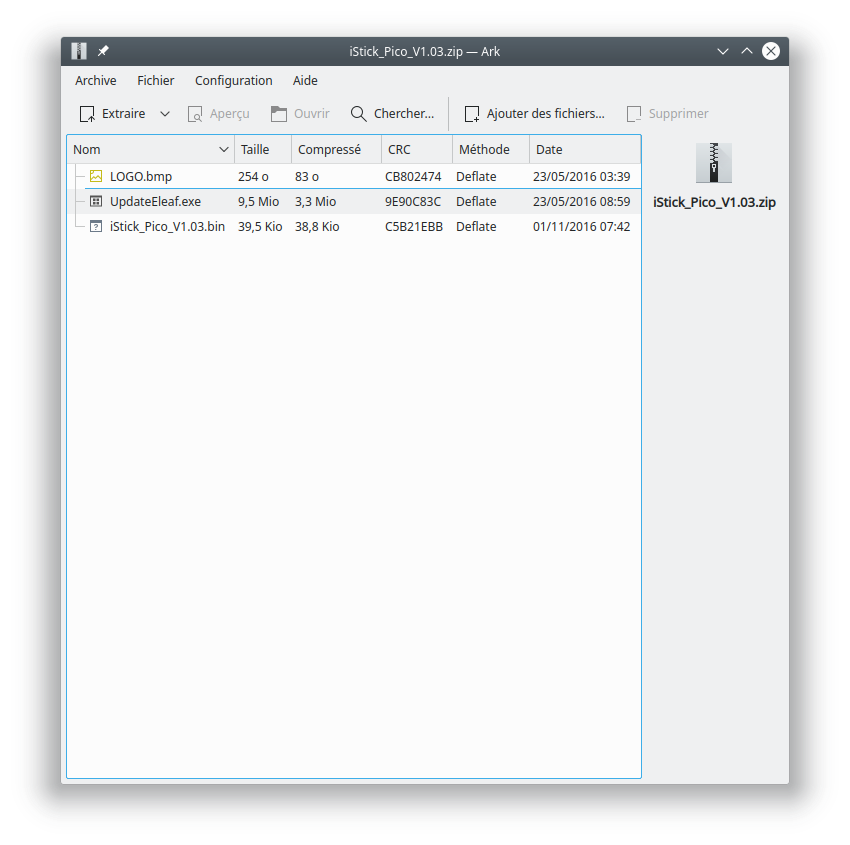This screenshot has height=845, width=850.
Task: Click the iStick_Pico_V1.03.zip label in info panel
Action: (714, 202)
